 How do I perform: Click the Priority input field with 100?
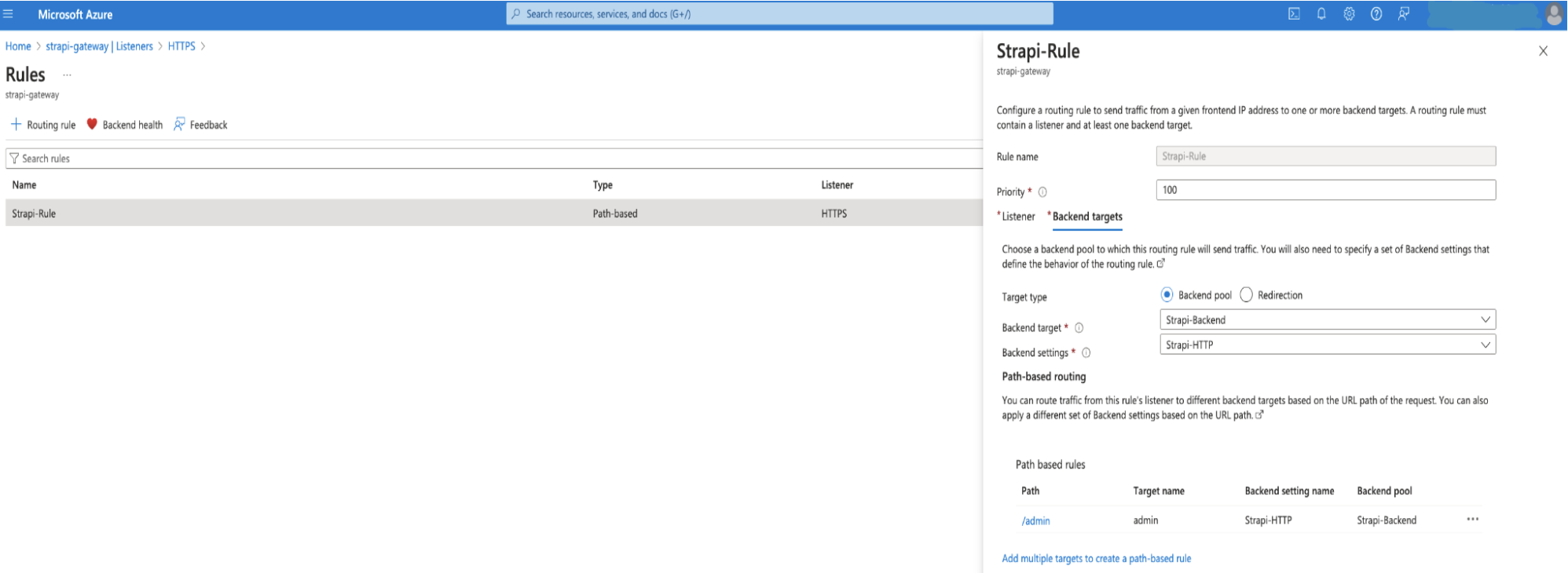[1326, 190]
